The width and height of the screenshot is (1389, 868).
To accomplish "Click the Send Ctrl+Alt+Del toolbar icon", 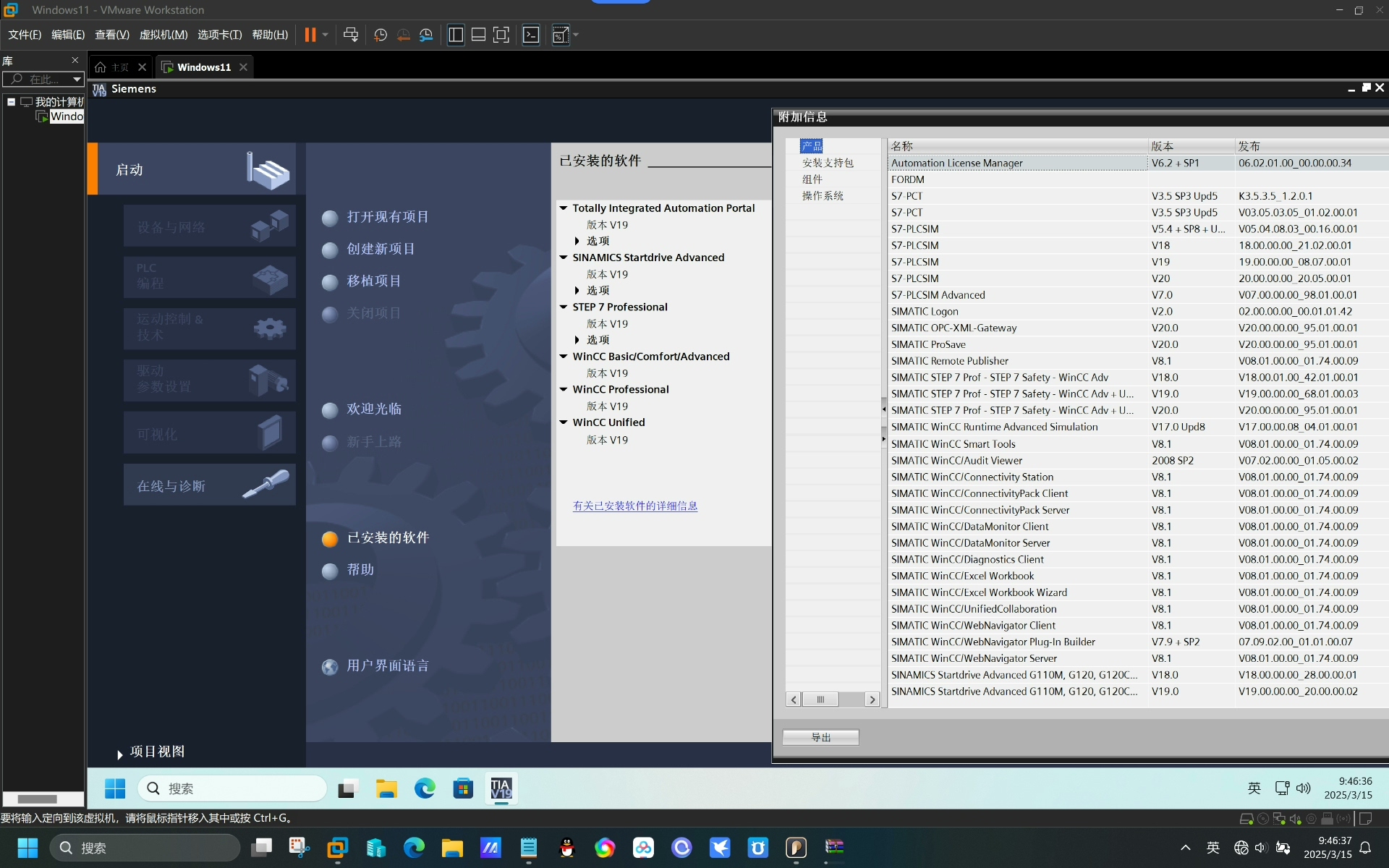I will pos(351,35).
